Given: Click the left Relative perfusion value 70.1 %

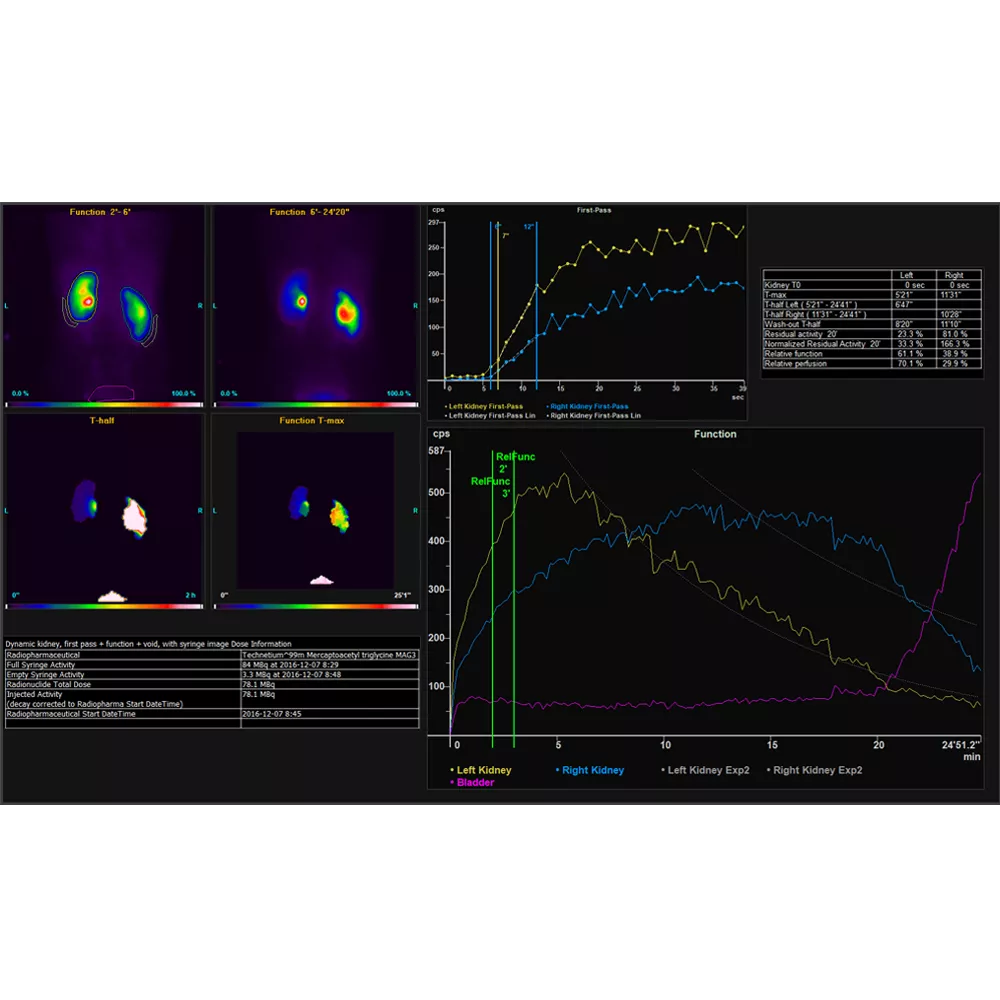Looking at the screenshot, I should 910,364.
